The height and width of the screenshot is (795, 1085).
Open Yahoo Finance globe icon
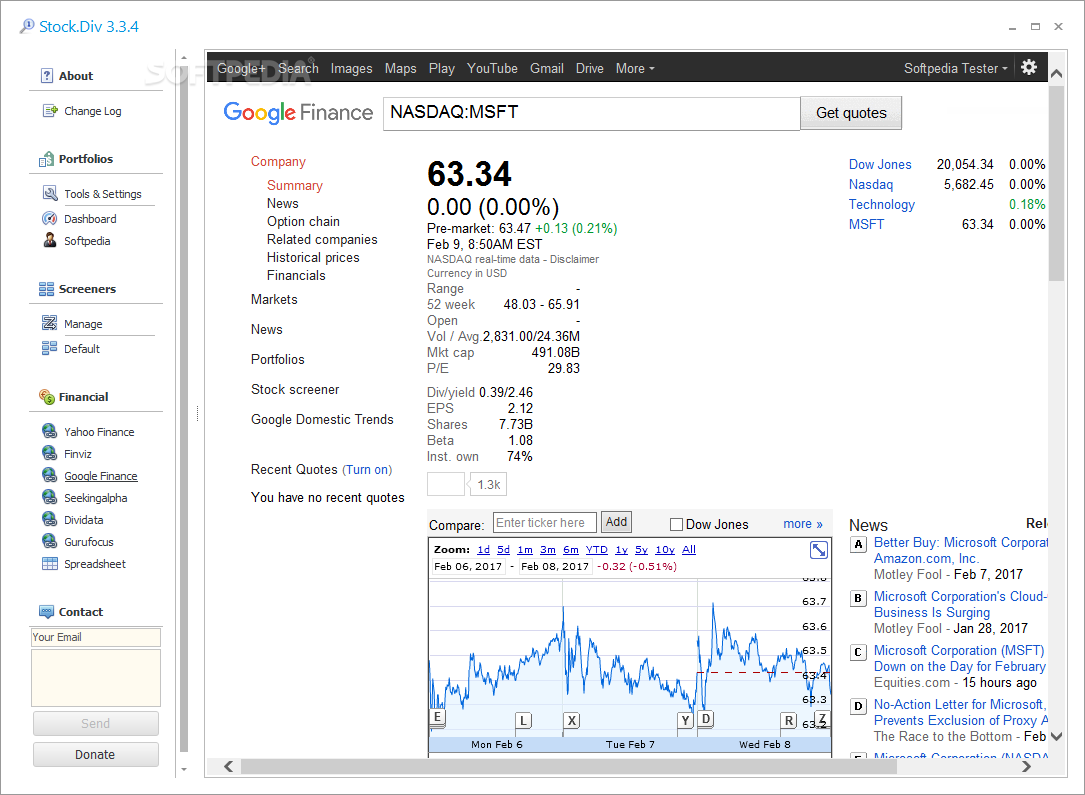click(x=50, y=431)
